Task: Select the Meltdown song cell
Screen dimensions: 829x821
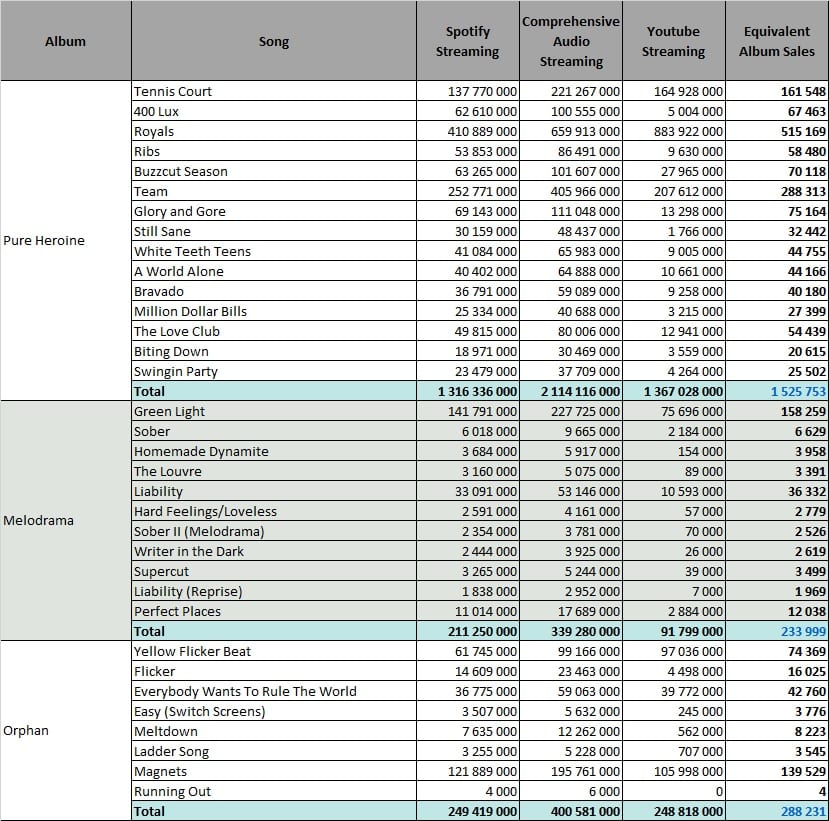Action: click(274, 731)
